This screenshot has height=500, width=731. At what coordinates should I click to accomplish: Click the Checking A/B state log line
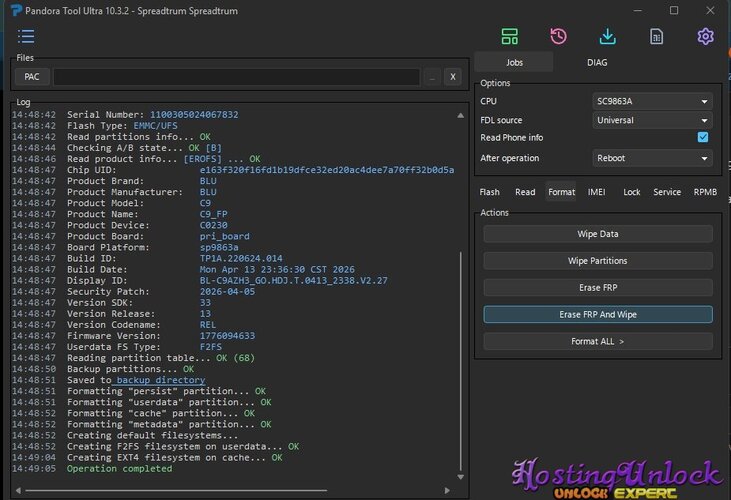(144, 148)
